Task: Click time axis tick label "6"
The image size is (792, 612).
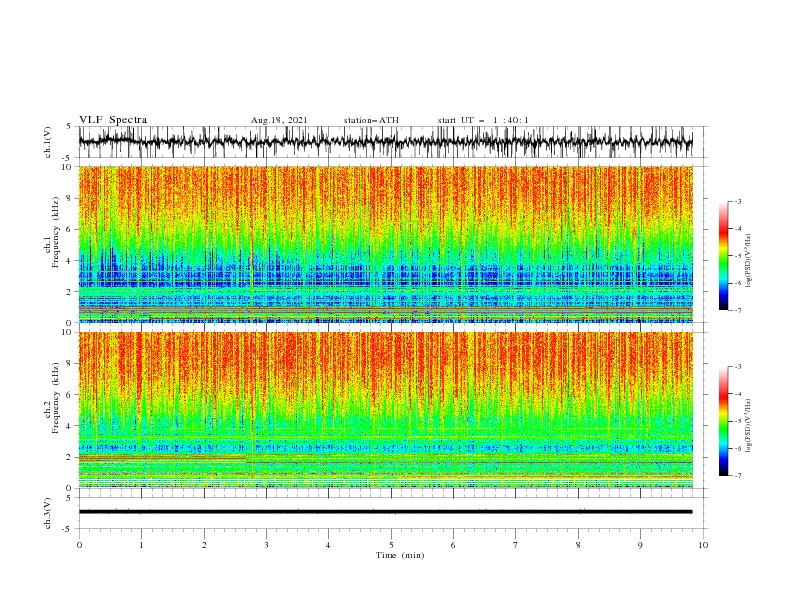Action: 453,545
